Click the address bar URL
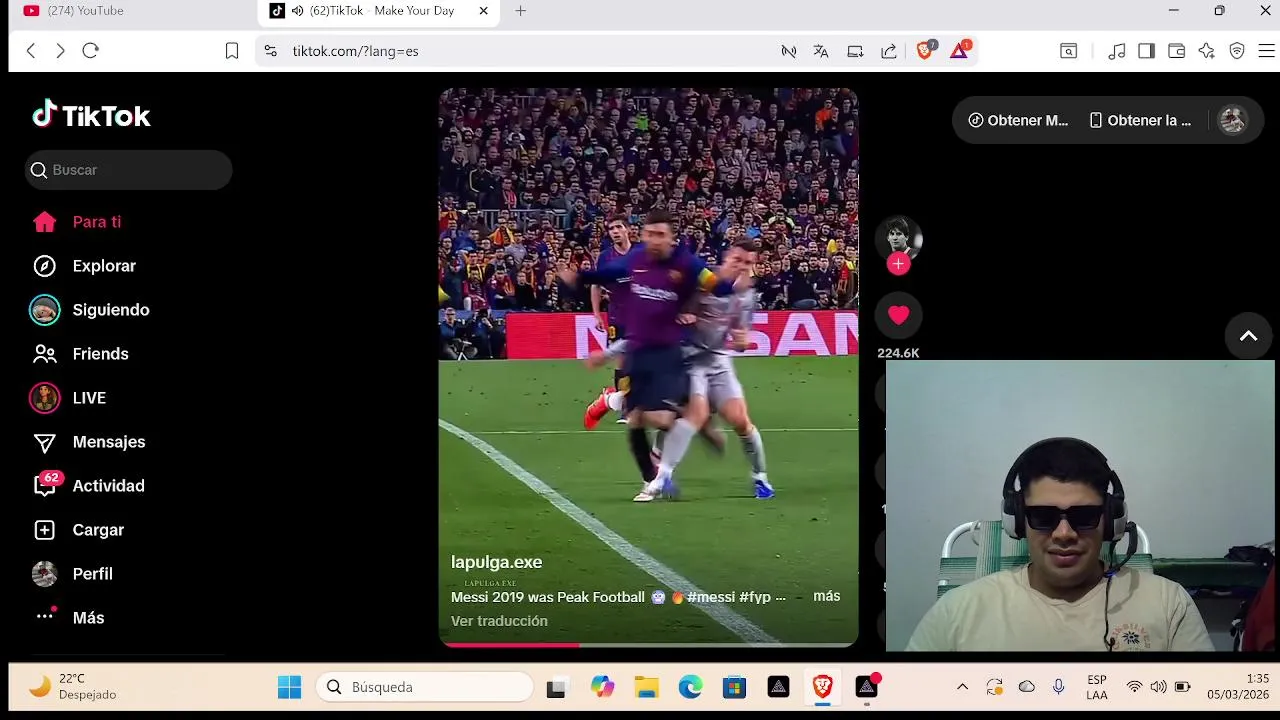 (355, 51)
